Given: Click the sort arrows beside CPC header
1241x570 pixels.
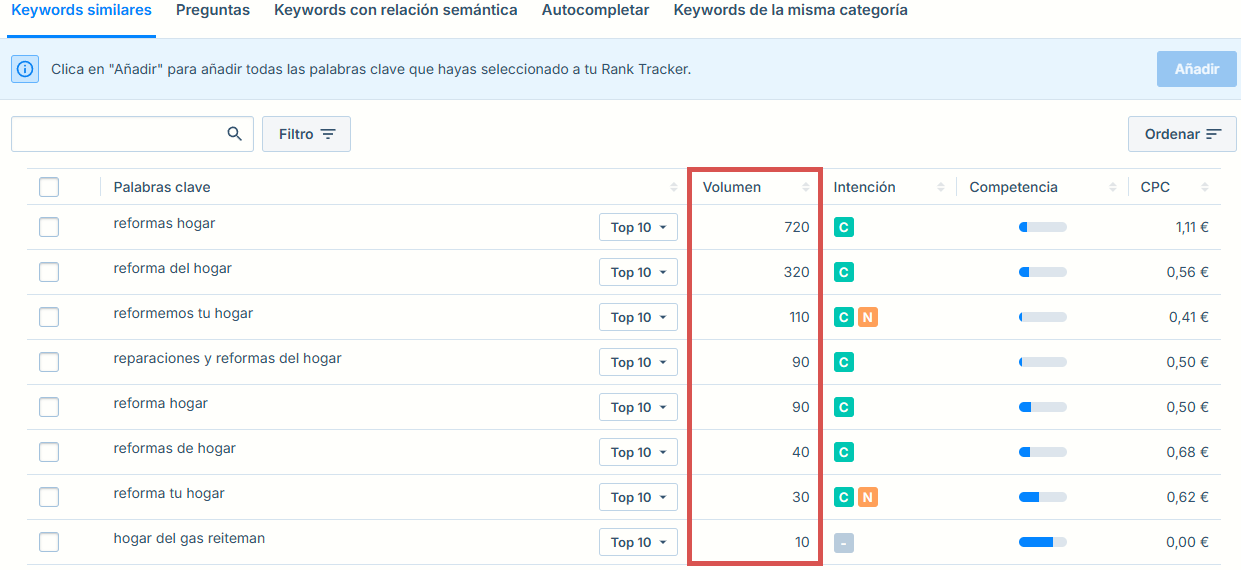Looking at the screenshot, I should point(1205,187).
